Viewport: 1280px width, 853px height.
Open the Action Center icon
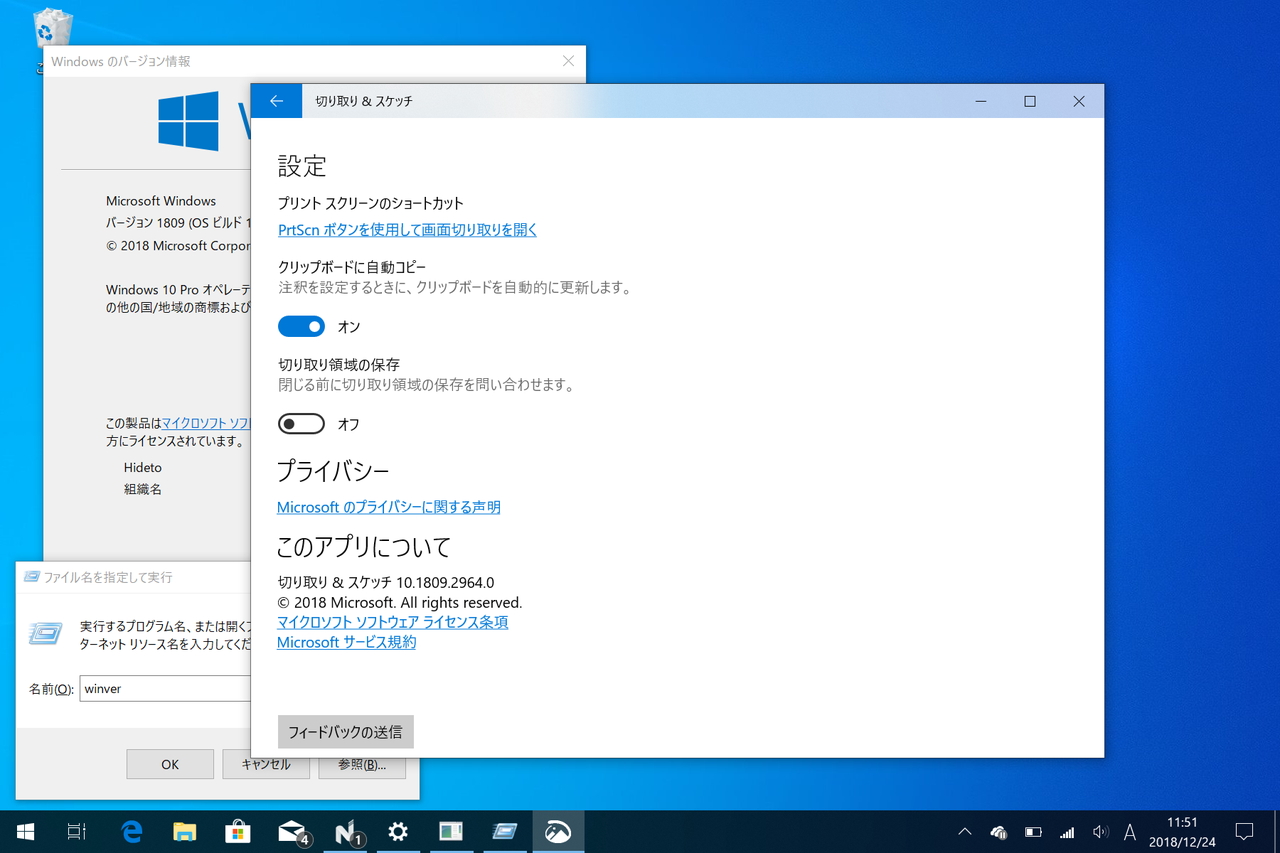tap(1243, 831)
